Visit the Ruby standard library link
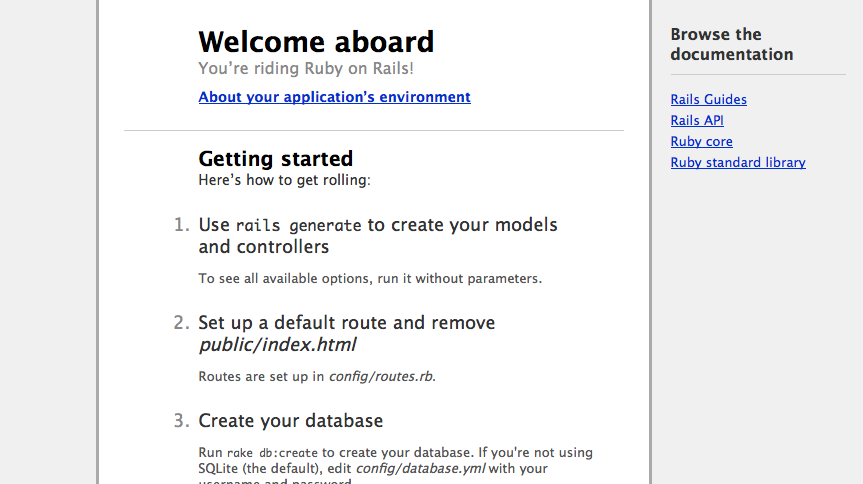Image resolution: width=863 pixels, height=484 pixels. [x=737, y=162]
